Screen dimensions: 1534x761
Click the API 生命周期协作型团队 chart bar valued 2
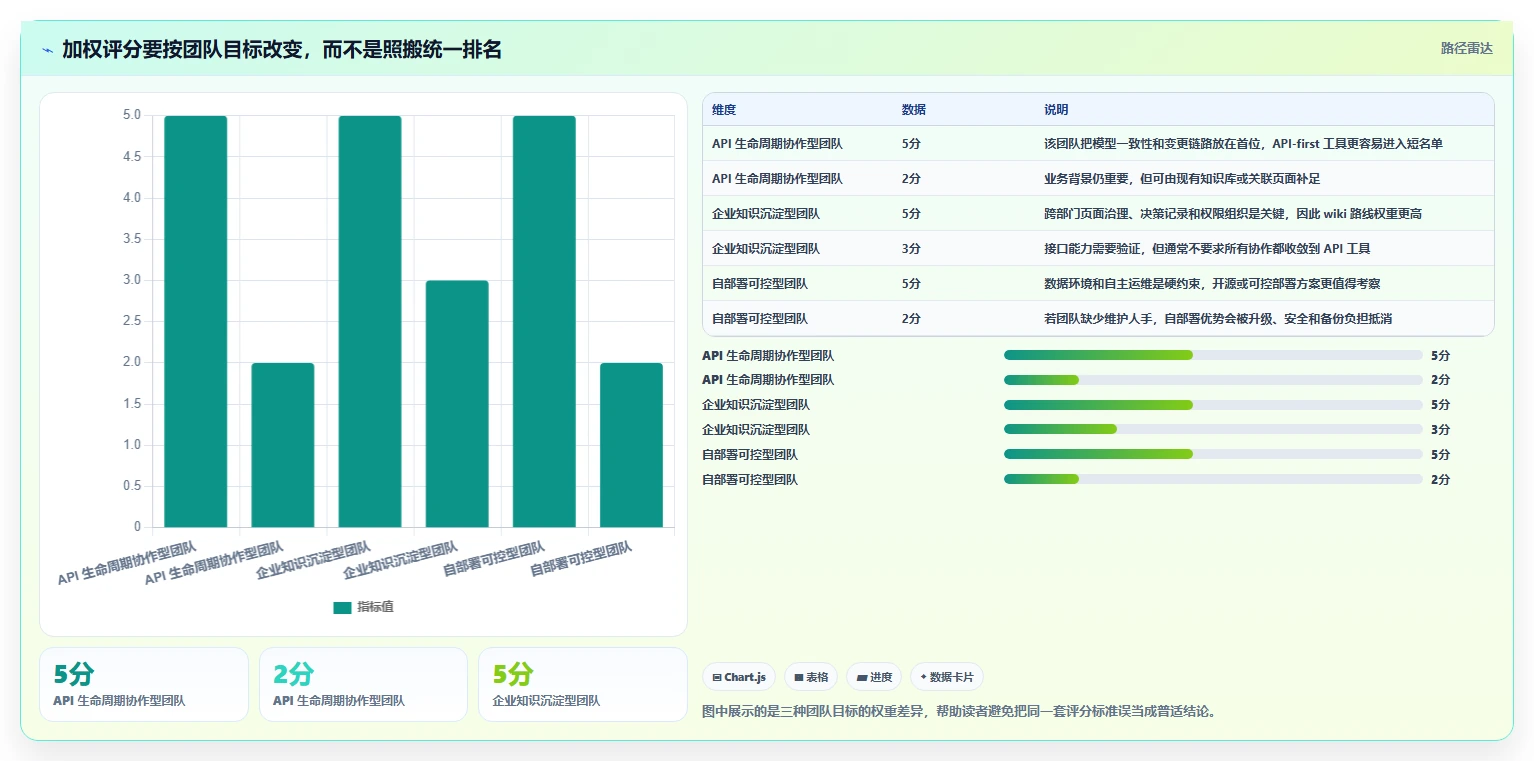[x=283, y=445]
